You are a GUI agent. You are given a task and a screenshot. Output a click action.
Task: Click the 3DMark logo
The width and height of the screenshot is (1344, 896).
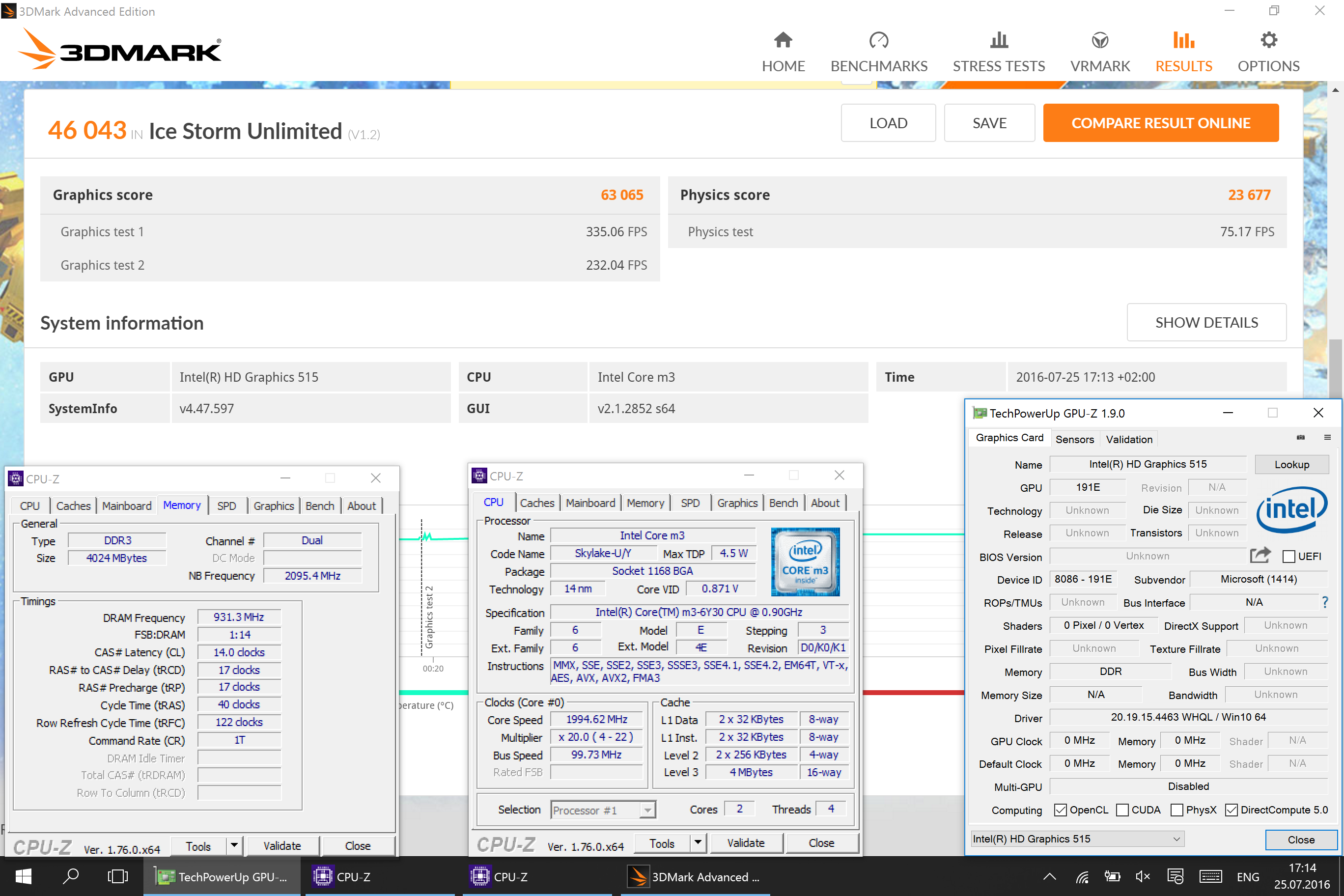119,49
